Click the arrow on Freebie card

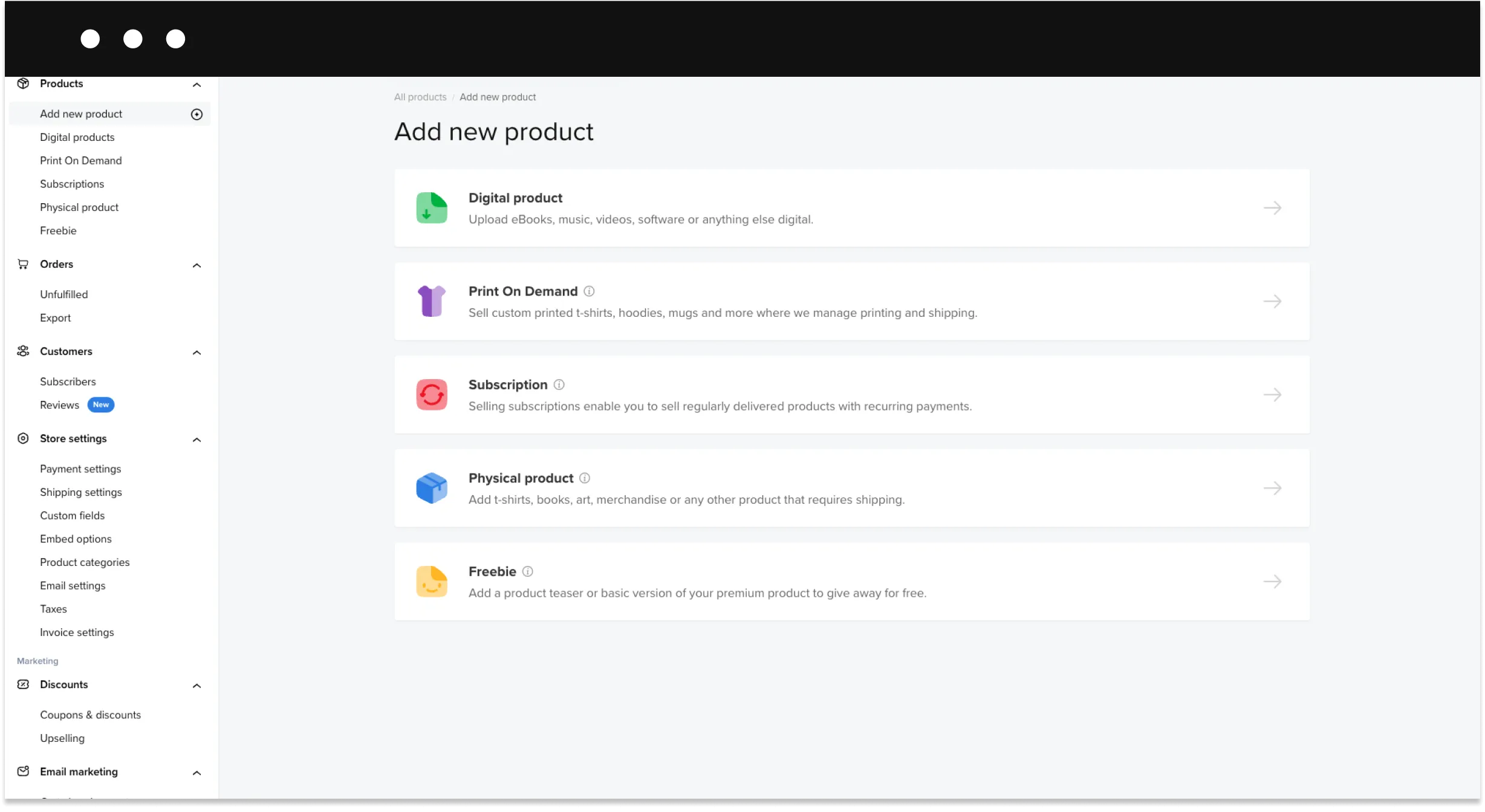click(1273, 582)
